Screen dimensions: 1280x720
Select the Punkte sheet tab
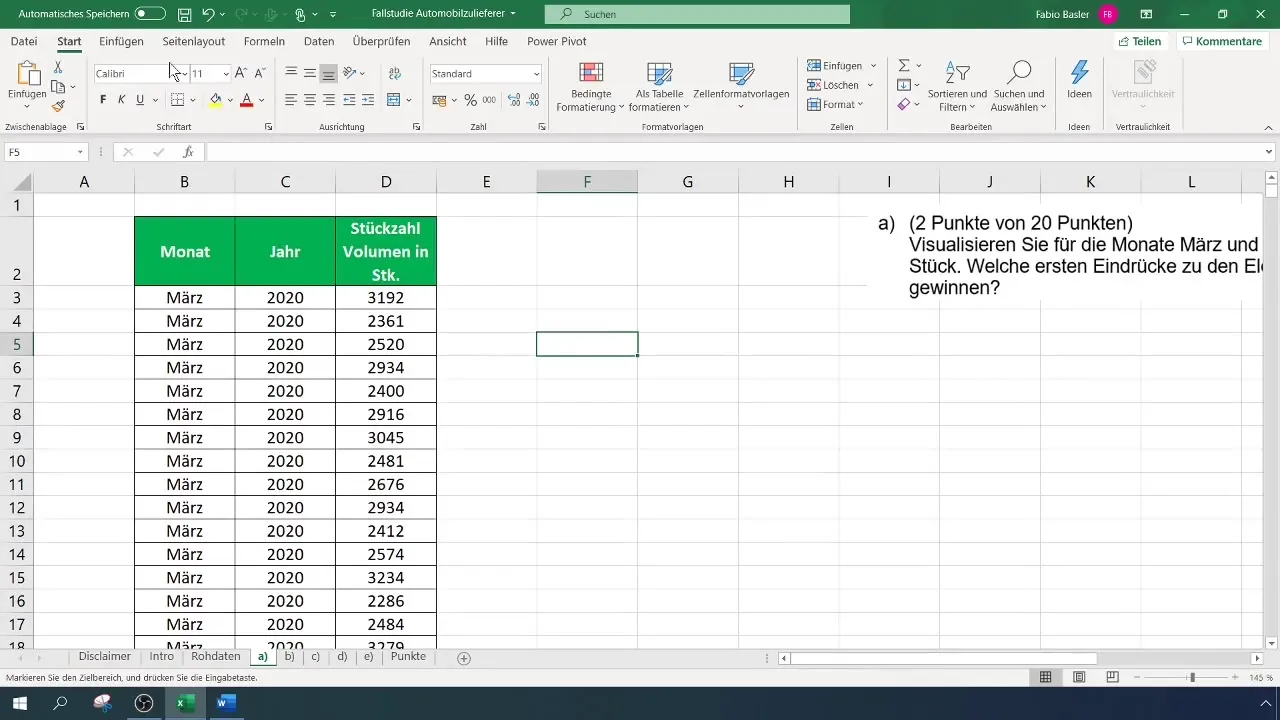coord(408,657)
